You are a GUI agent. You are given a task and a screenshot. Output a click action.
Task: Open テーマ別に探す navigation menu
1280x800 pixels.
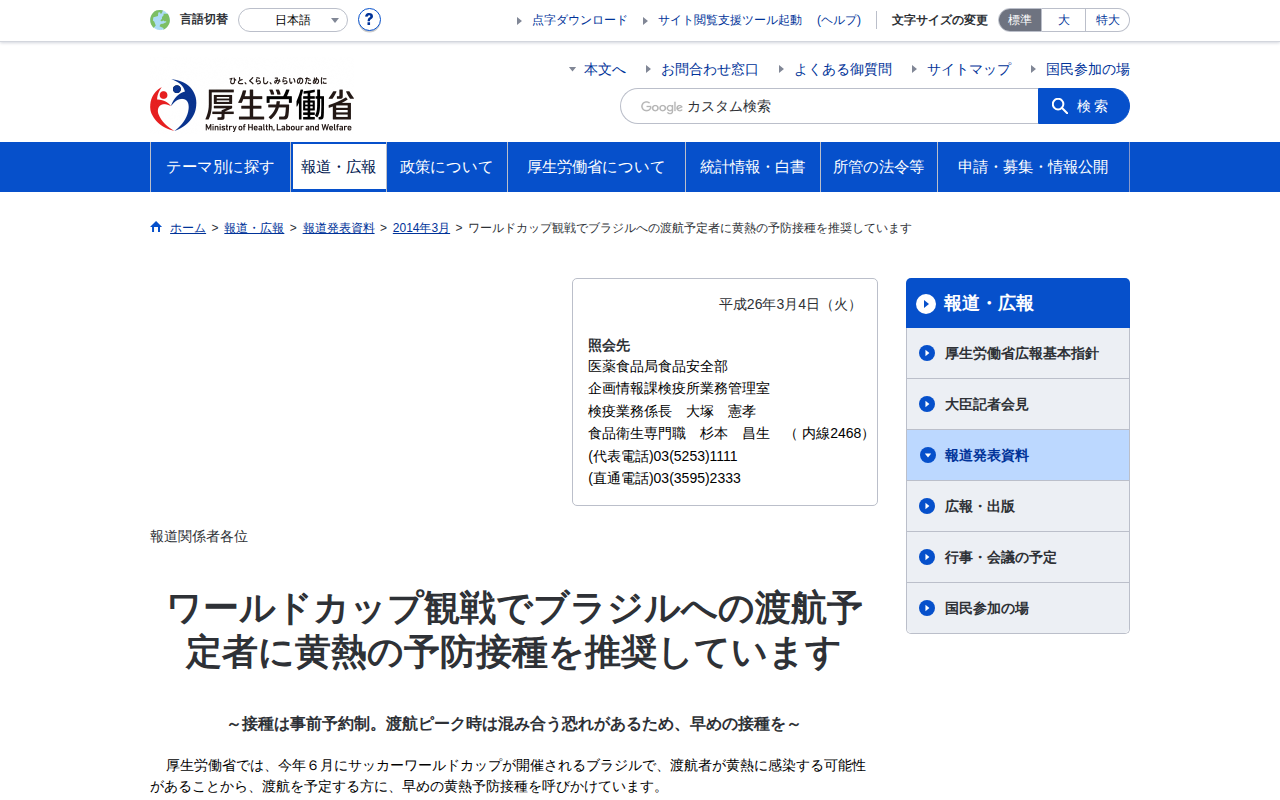click(x=220, y=167)
